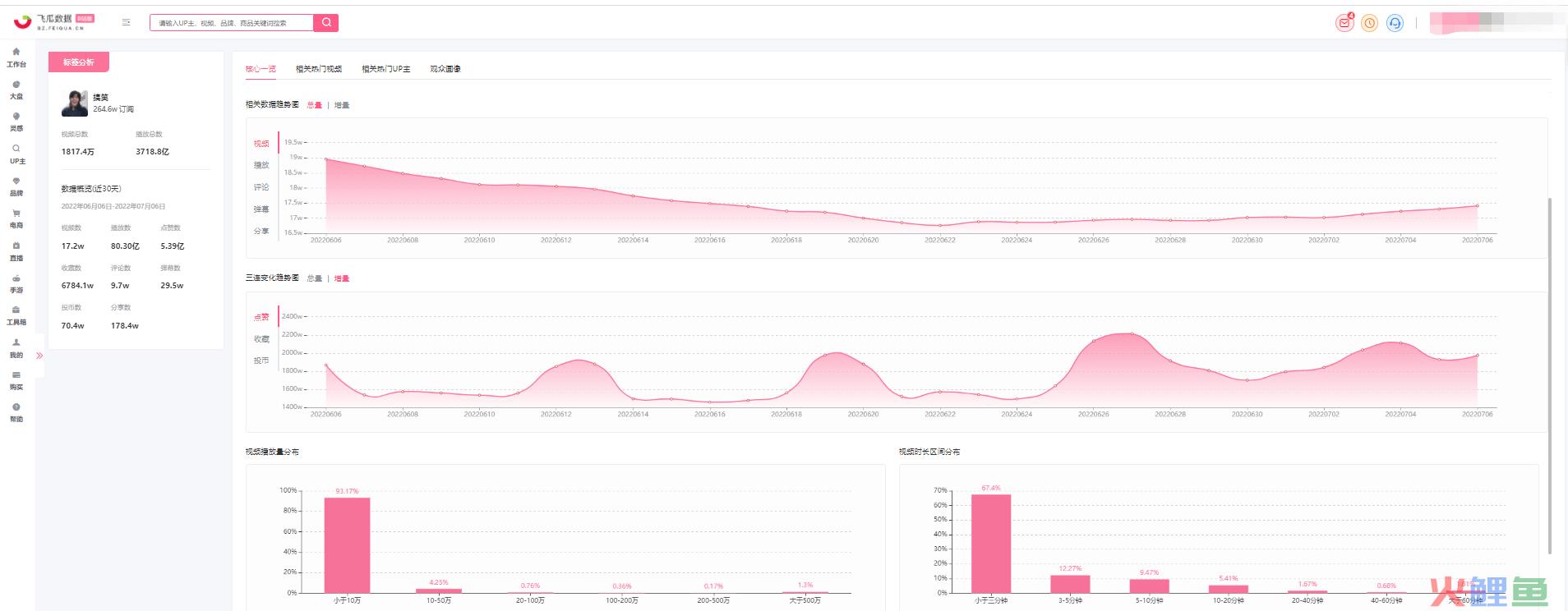The height and width of the screenshot is (611, 1568).
Task: Switch to the 核心一览 tab
Action: coord(261,69)
